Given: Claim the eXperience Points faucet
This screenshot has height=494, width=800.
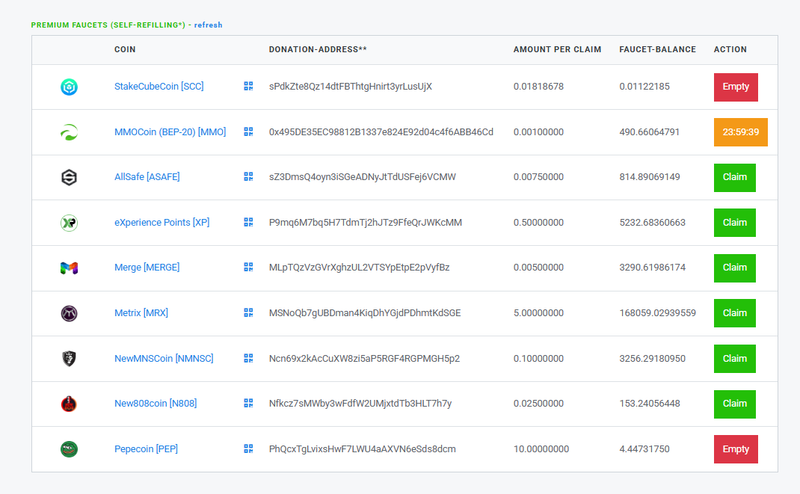Looking at the screenshot, I should 734,222.
